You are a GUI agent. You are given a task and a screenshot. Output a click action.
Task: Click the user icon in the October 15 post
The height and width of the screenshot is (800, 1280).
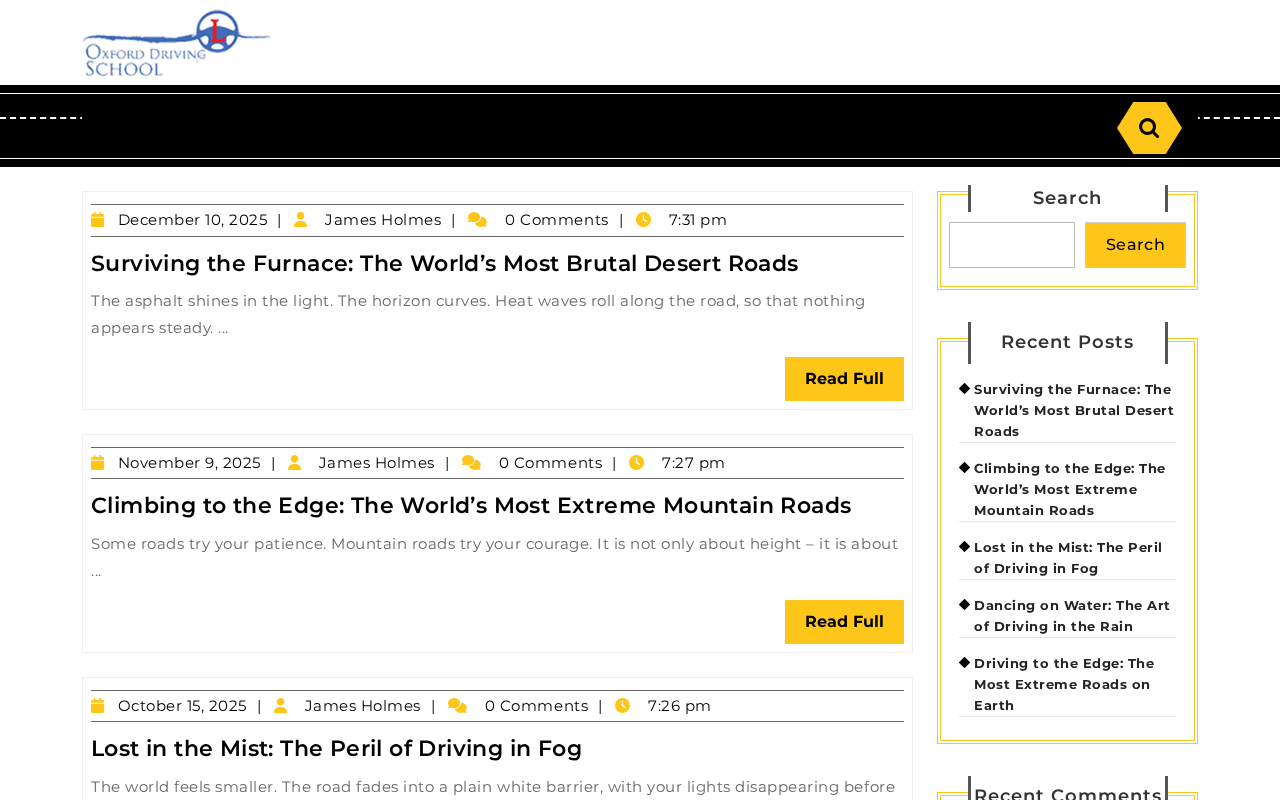(281, 706)
